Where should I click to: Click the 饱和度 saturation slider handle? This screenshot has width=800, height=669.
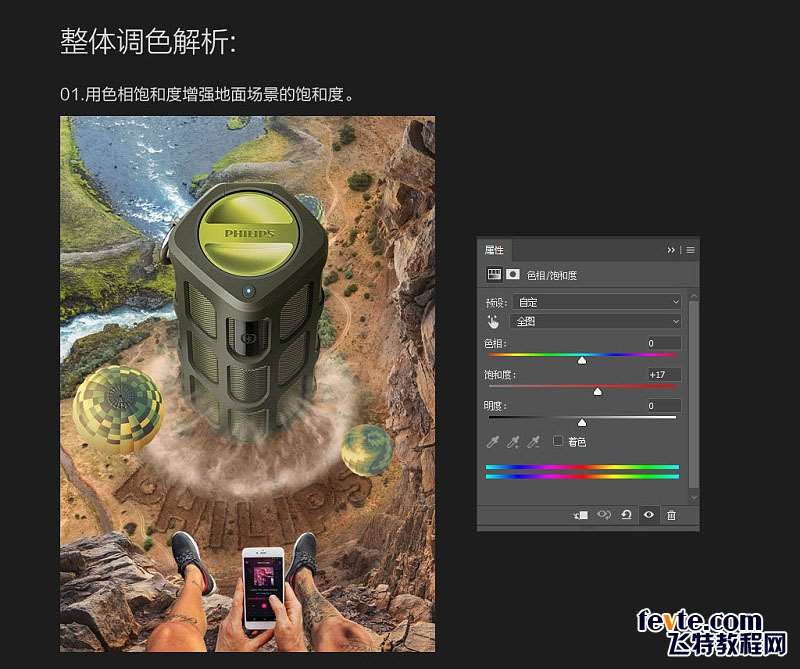pos(597,392)
